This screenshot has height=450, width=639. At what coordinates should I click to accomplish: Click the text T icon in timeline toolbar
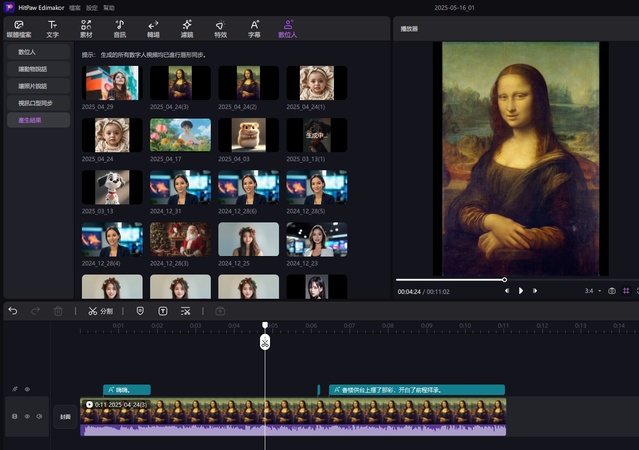point(163,311)
